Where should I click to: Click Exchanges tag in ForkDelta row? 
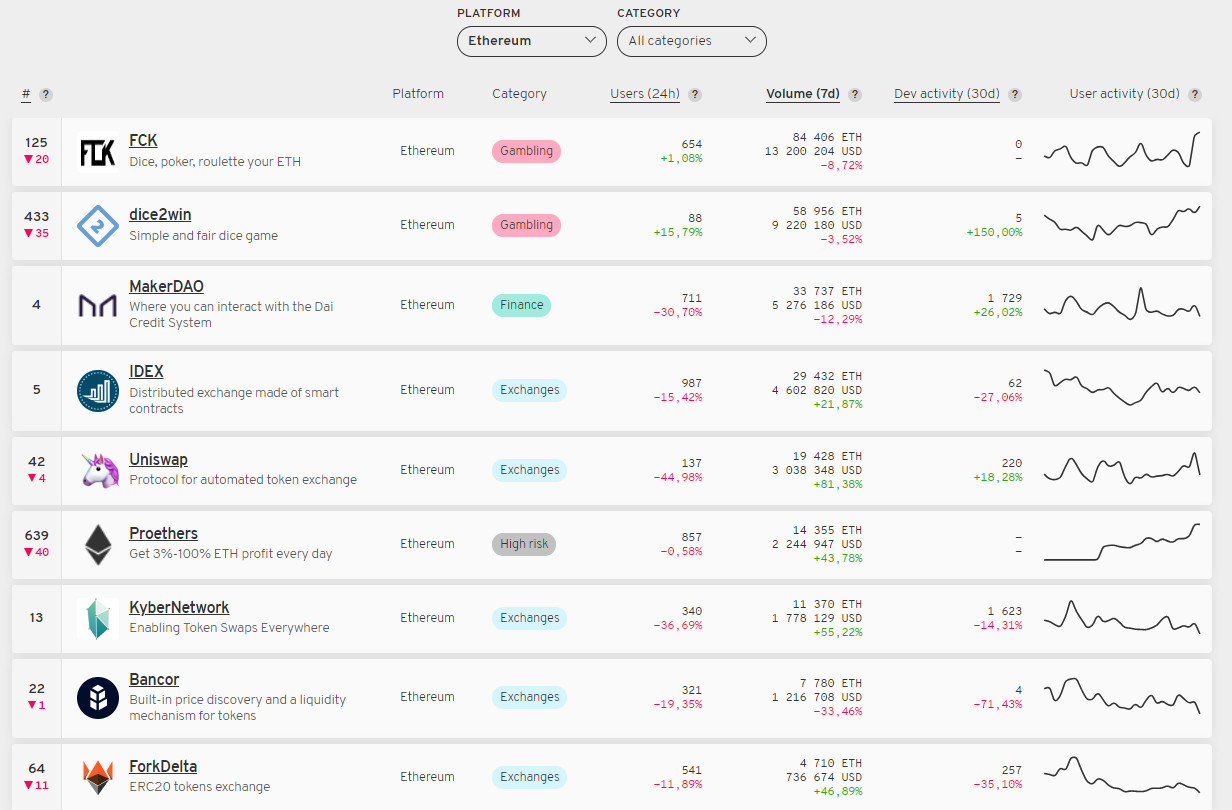529,777
